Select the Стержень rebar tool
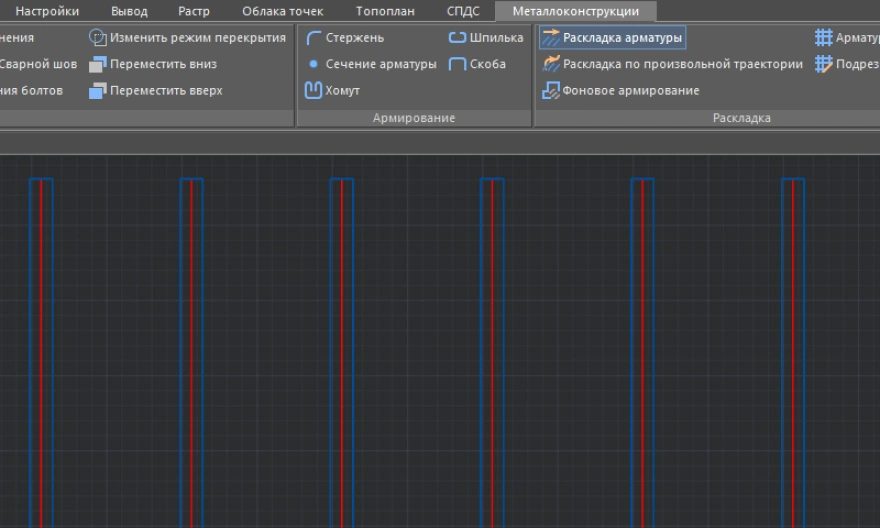The height and width of the screenshot is (528, 880). pos(344,38)
